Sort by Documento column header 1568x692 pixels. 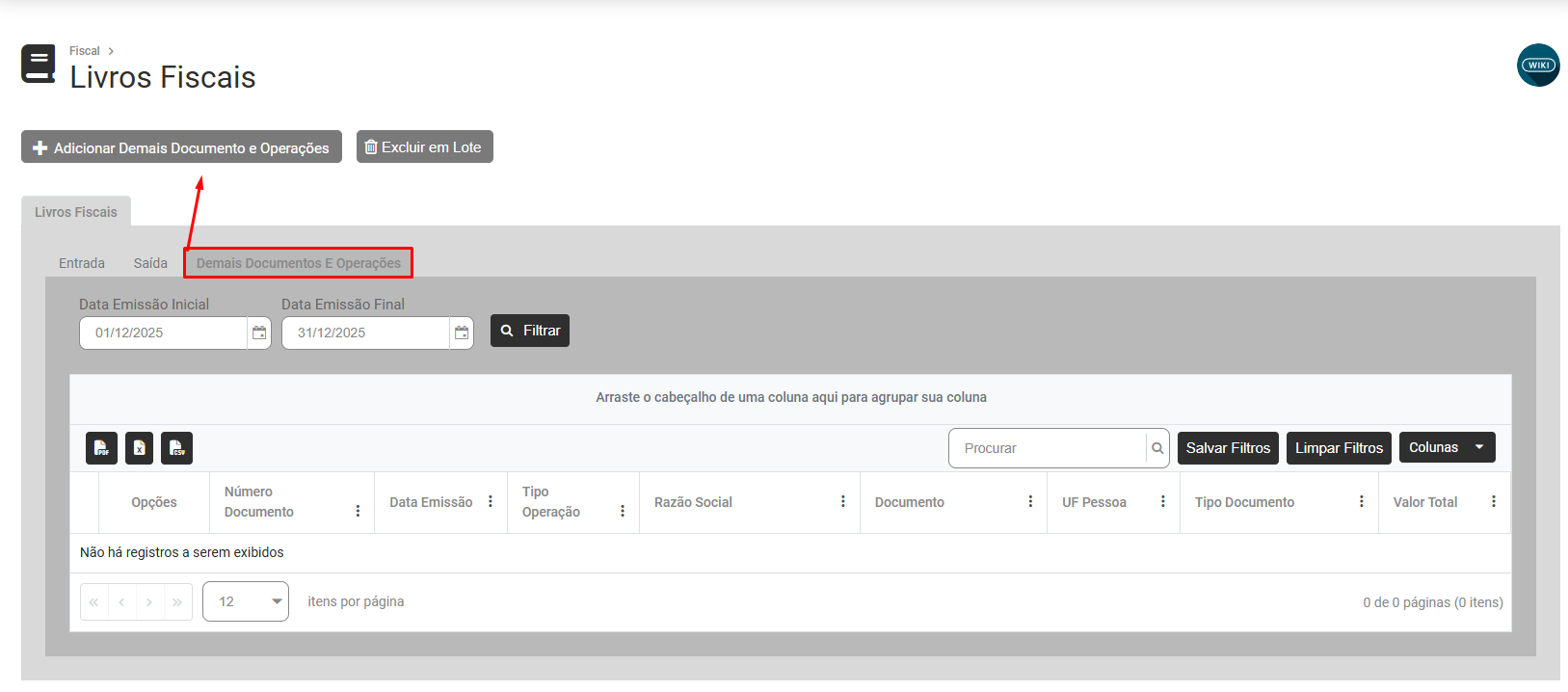[910, 502]
